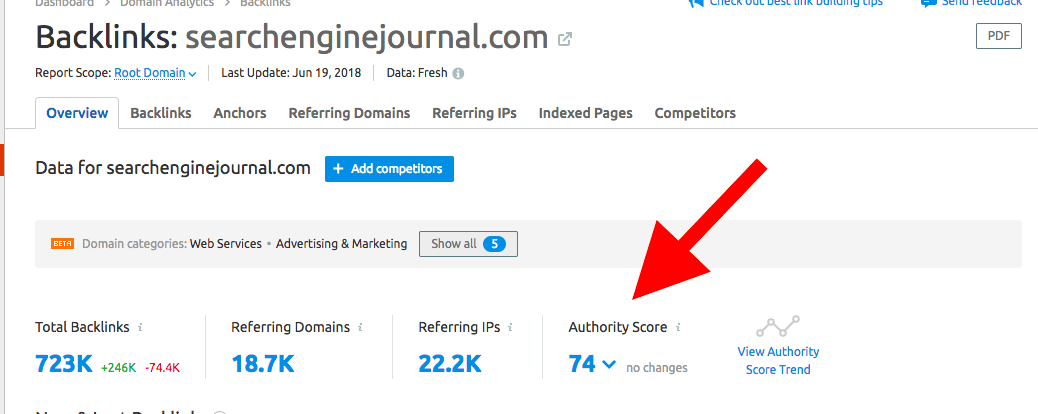1038x414 pixels.
Task: Expand the Authority Score 74 chevron
Action: coord(609,365)
